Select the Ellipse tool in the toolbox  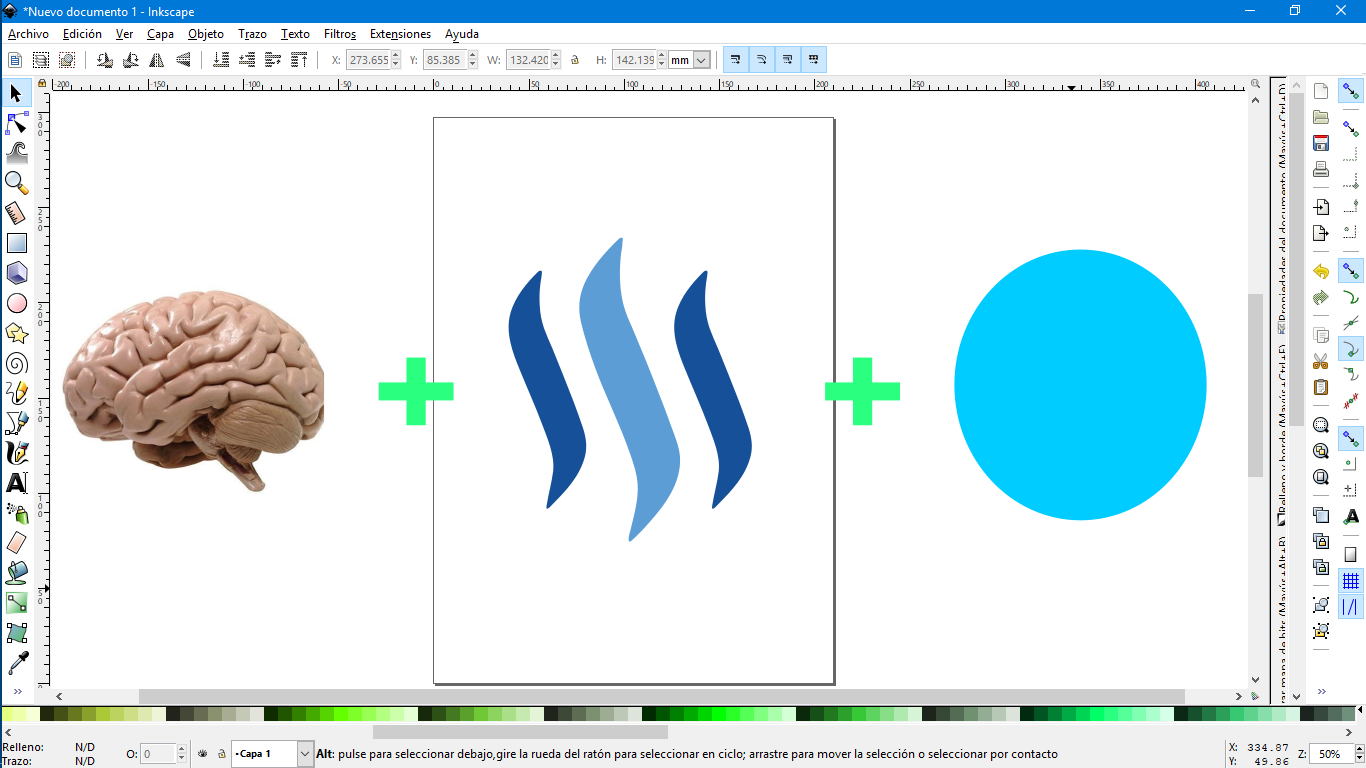(17, 303)
